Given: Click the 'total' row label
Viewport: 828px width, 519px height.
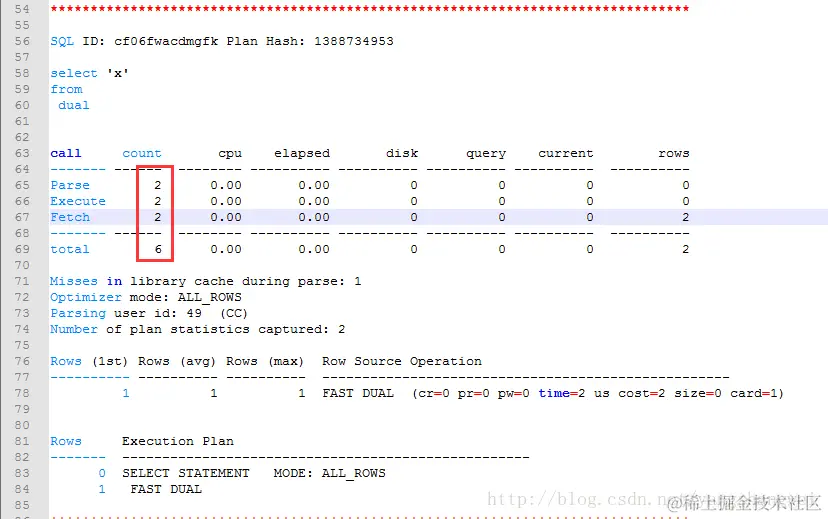Looking at the screenshot, I should click(x=70, y=249).
